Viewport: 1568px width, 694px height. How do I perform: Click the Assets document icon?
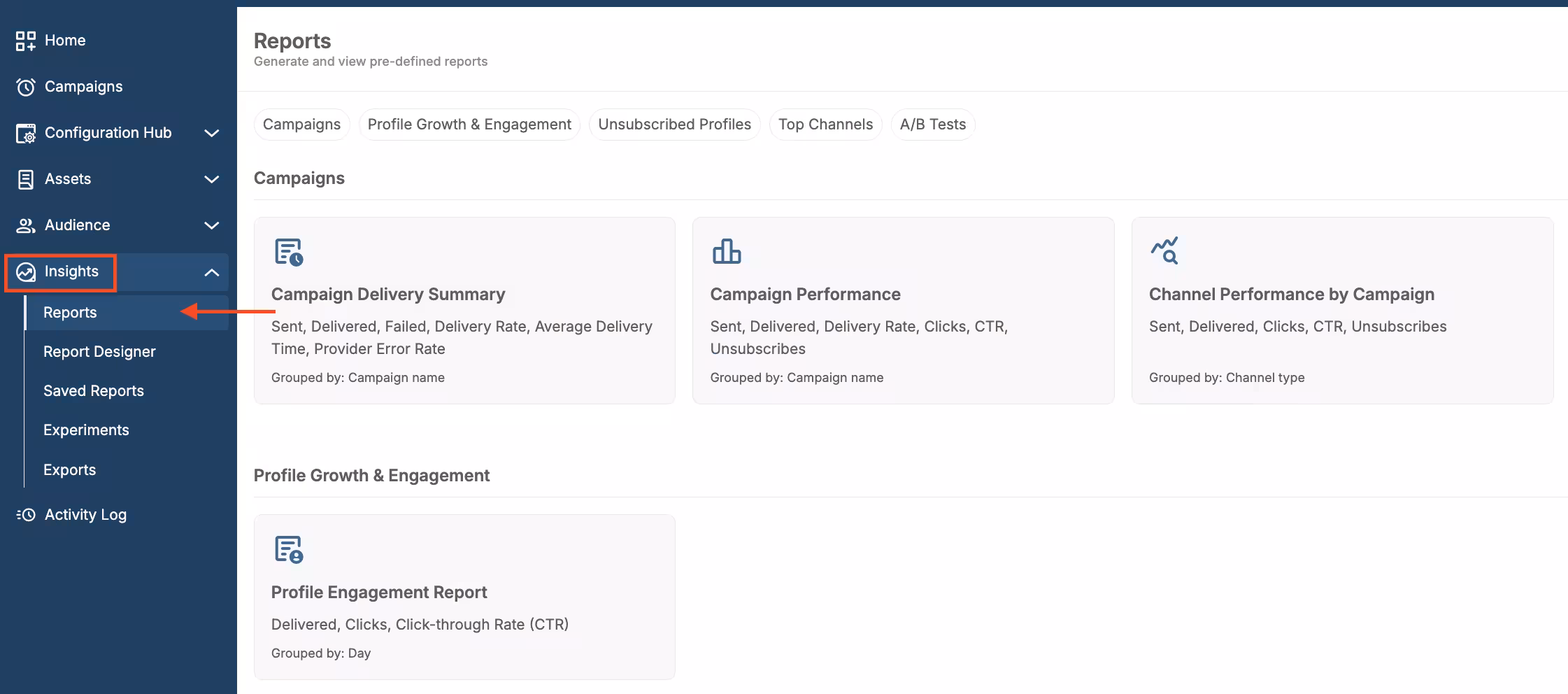coord(26,179)
